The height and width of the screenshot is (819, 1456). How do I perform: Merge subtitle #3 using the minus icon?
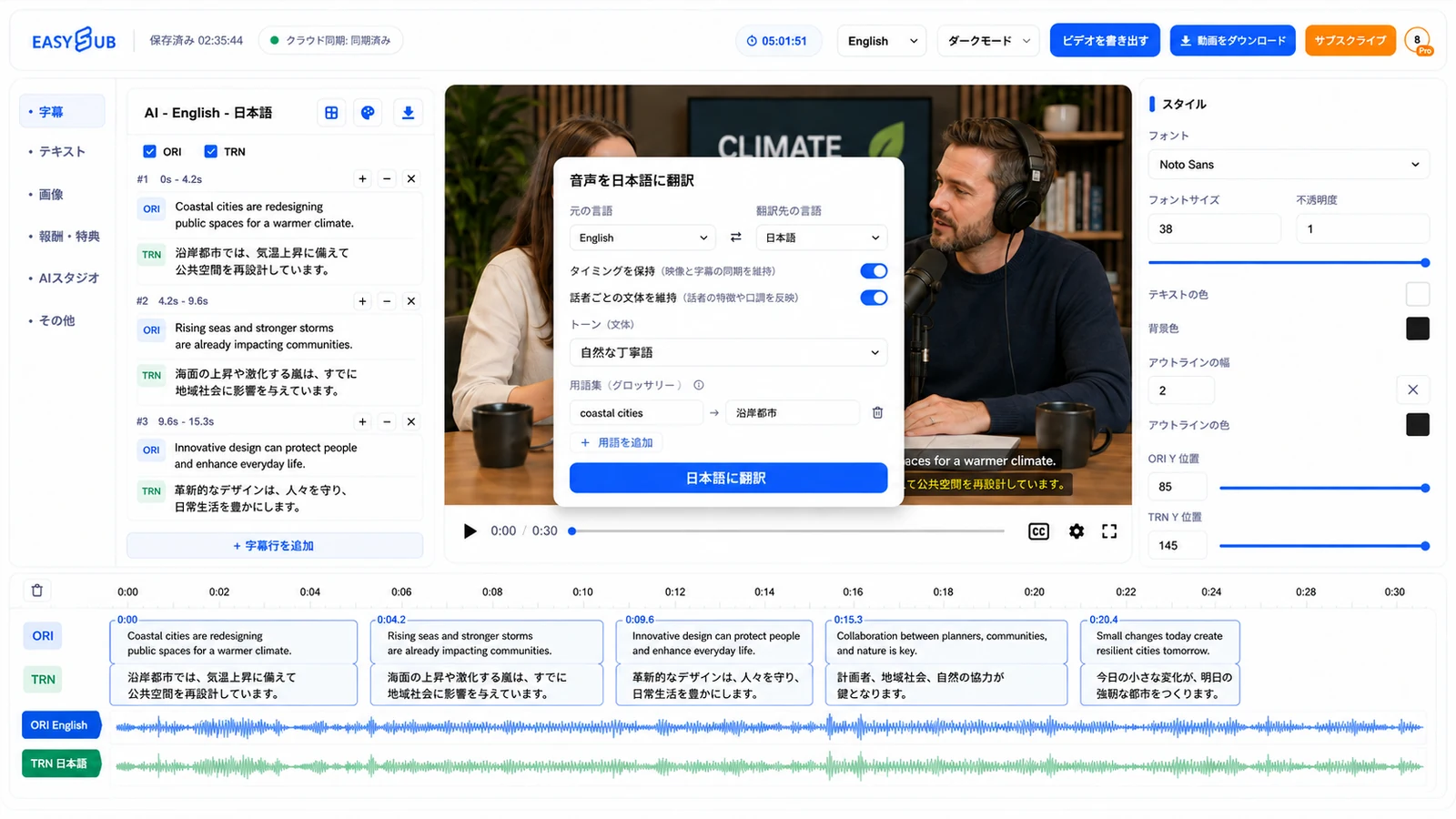387,422
